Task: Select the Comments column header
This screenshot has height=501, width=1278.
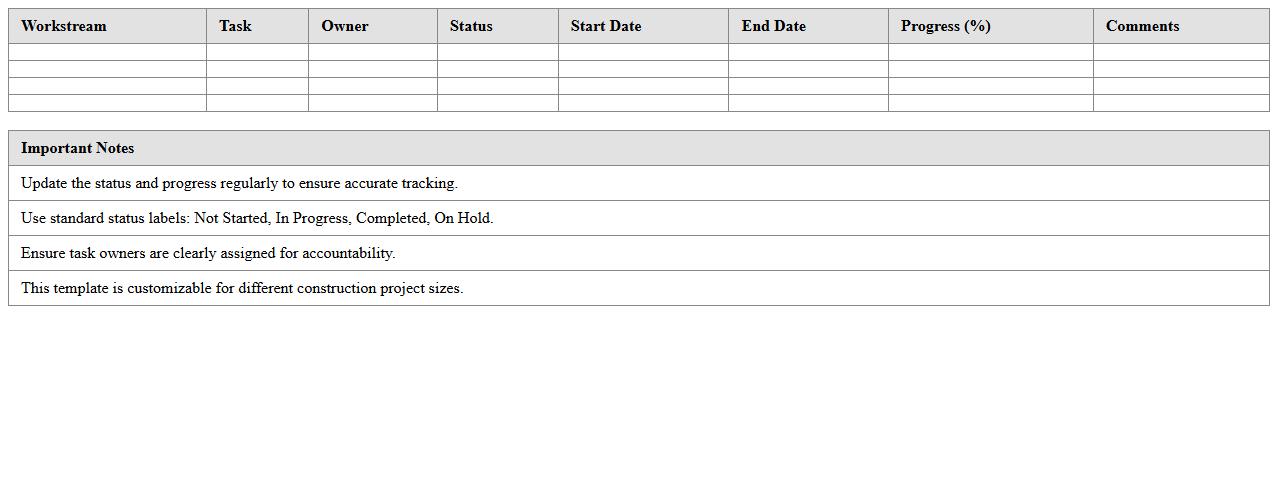Action: coord(1143,26)
